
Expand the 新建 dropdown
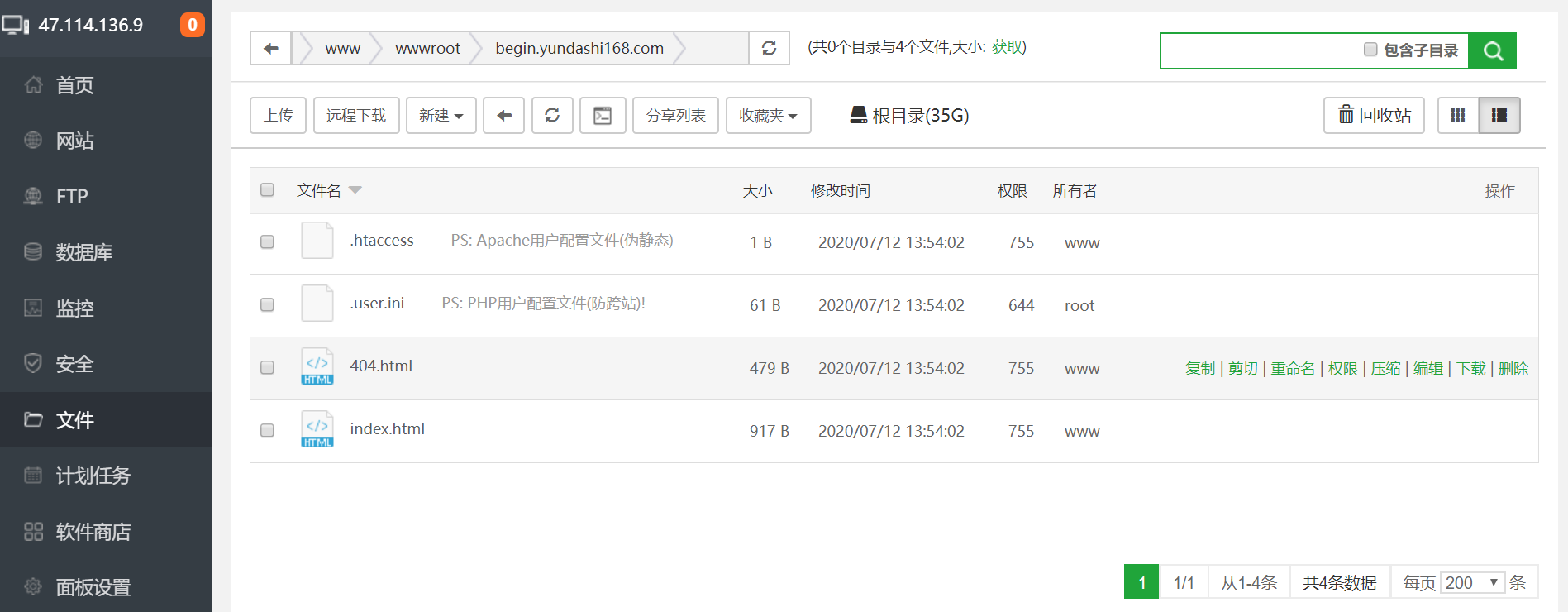pos(441,115)
